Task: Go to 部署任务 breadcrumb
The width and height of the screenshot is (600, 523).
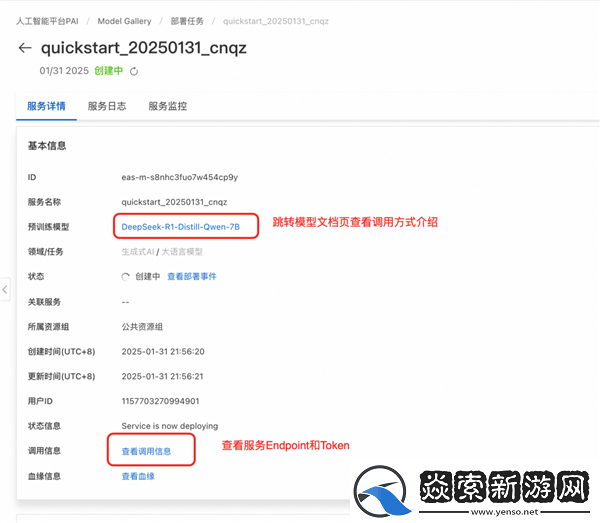Action: click(187, 21)
